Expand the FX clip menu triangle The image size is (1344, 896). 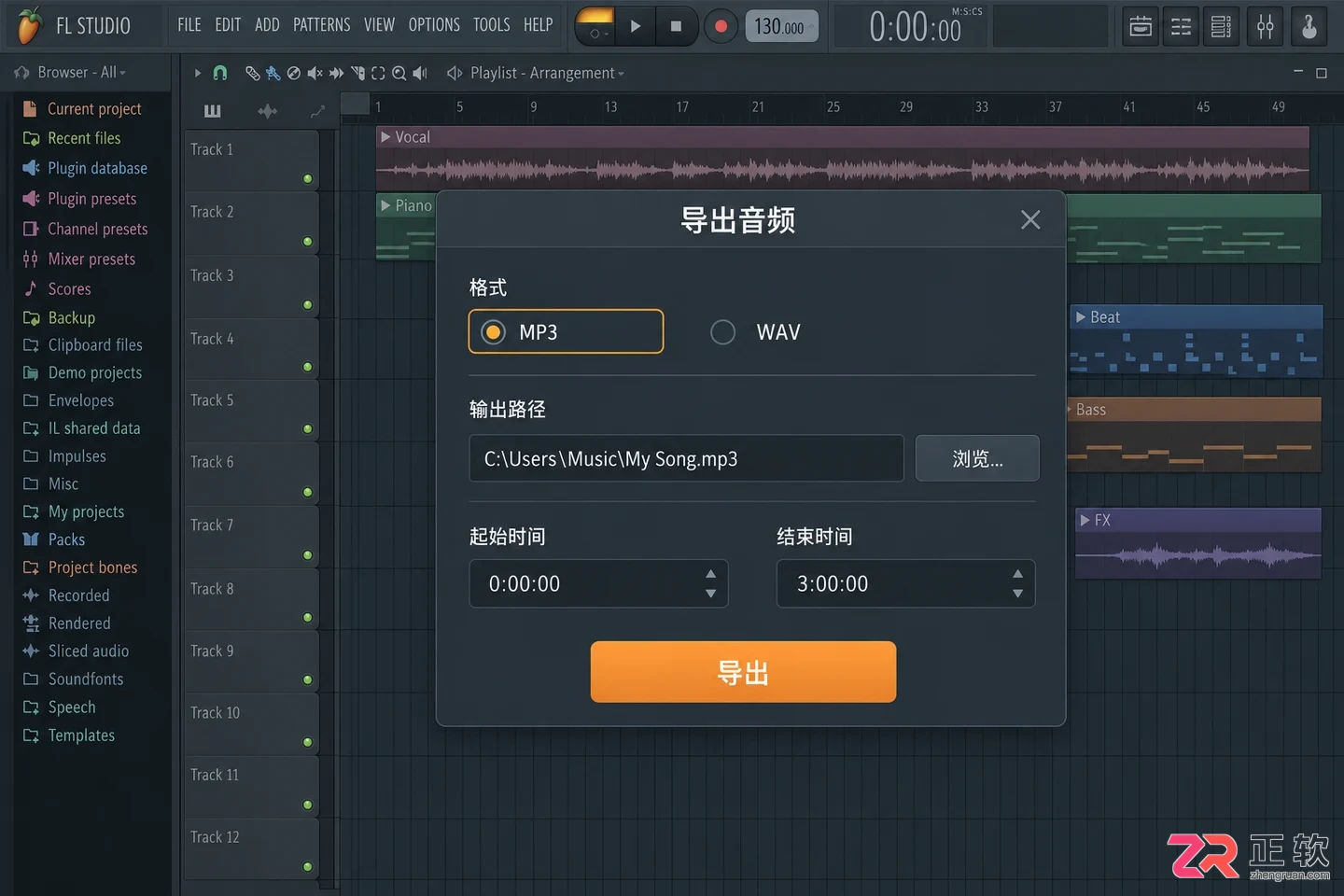pos(1085,520)
